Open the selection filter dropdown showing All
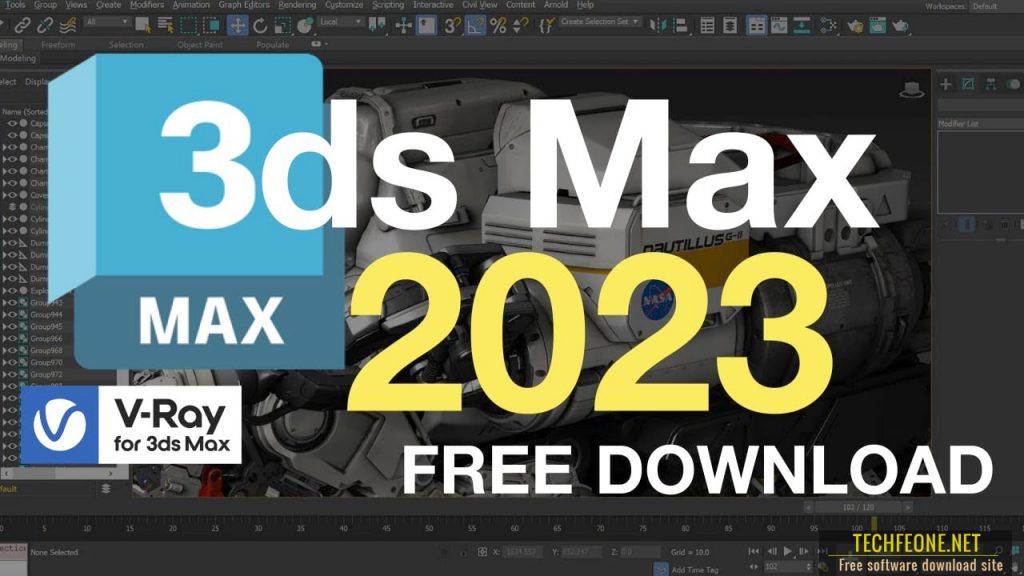Image resolution: width=1024 pixels, height=576 pixels. click(107, 22)
